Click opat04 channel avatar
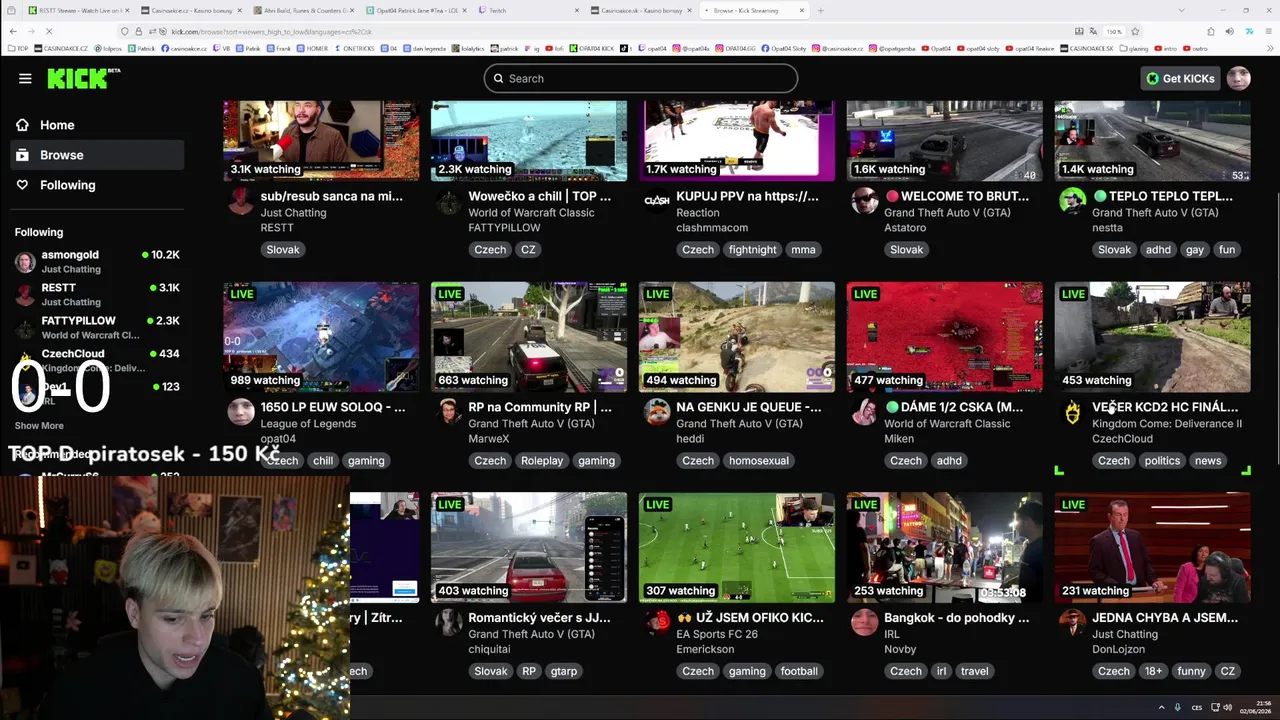Screen dimensions: 1280x720 click(x=241, y=412)
